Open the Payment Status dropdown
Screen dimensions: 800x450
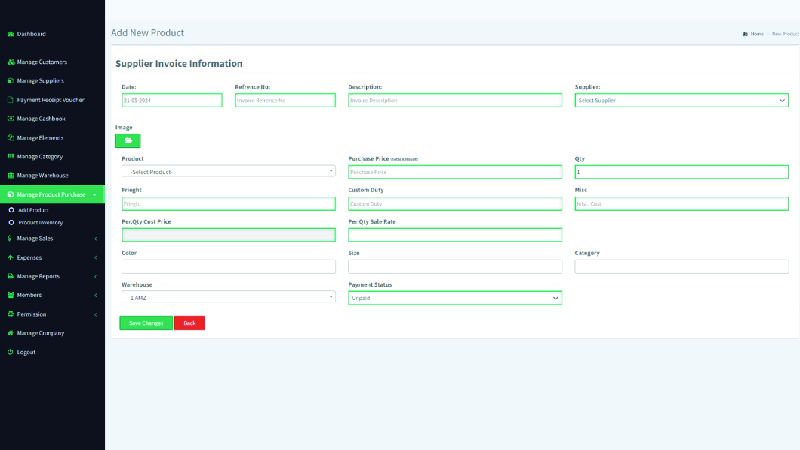click(455, 298)
